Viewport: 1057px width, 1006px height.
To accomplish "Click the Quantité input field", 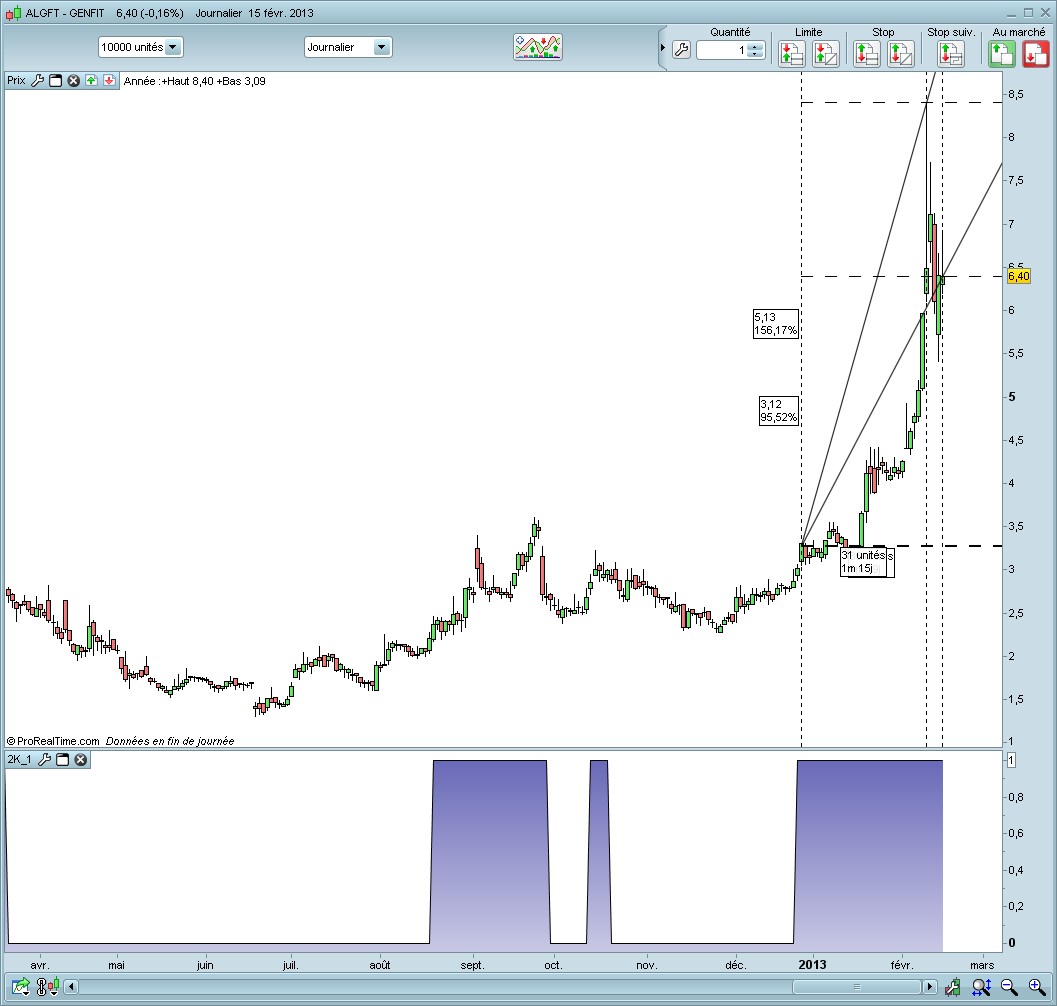I will point(721,50).
